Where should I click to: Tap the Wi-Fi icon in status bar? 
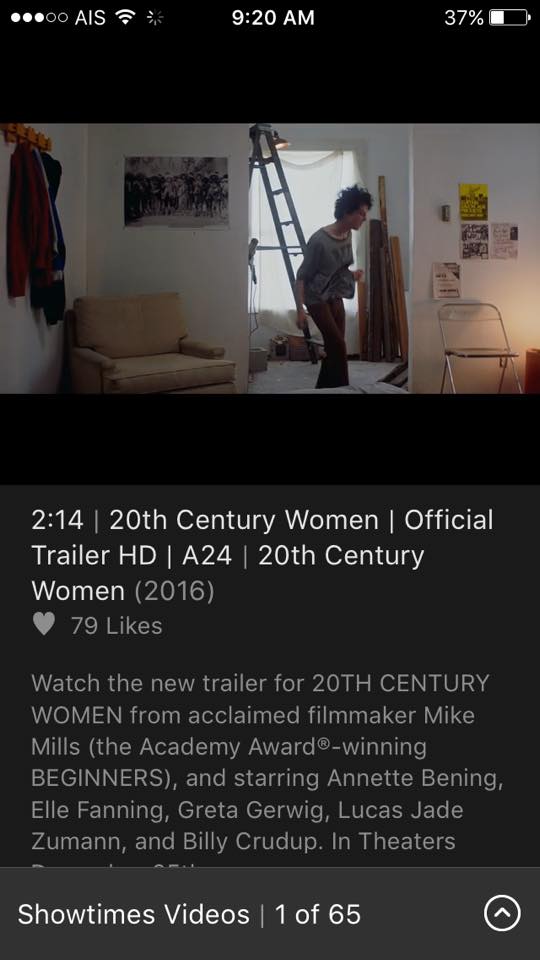(126, 18)
